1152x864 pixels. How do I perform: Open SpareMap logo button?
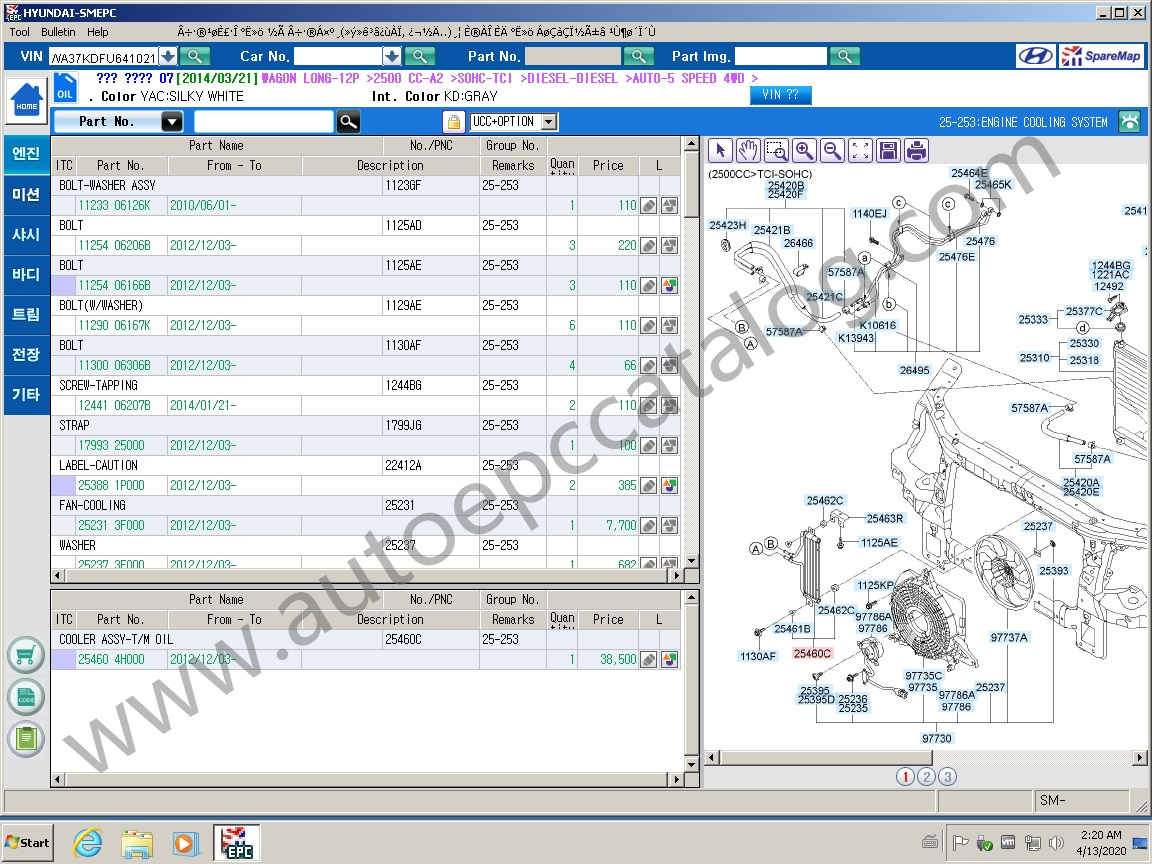pos(1101,56)
